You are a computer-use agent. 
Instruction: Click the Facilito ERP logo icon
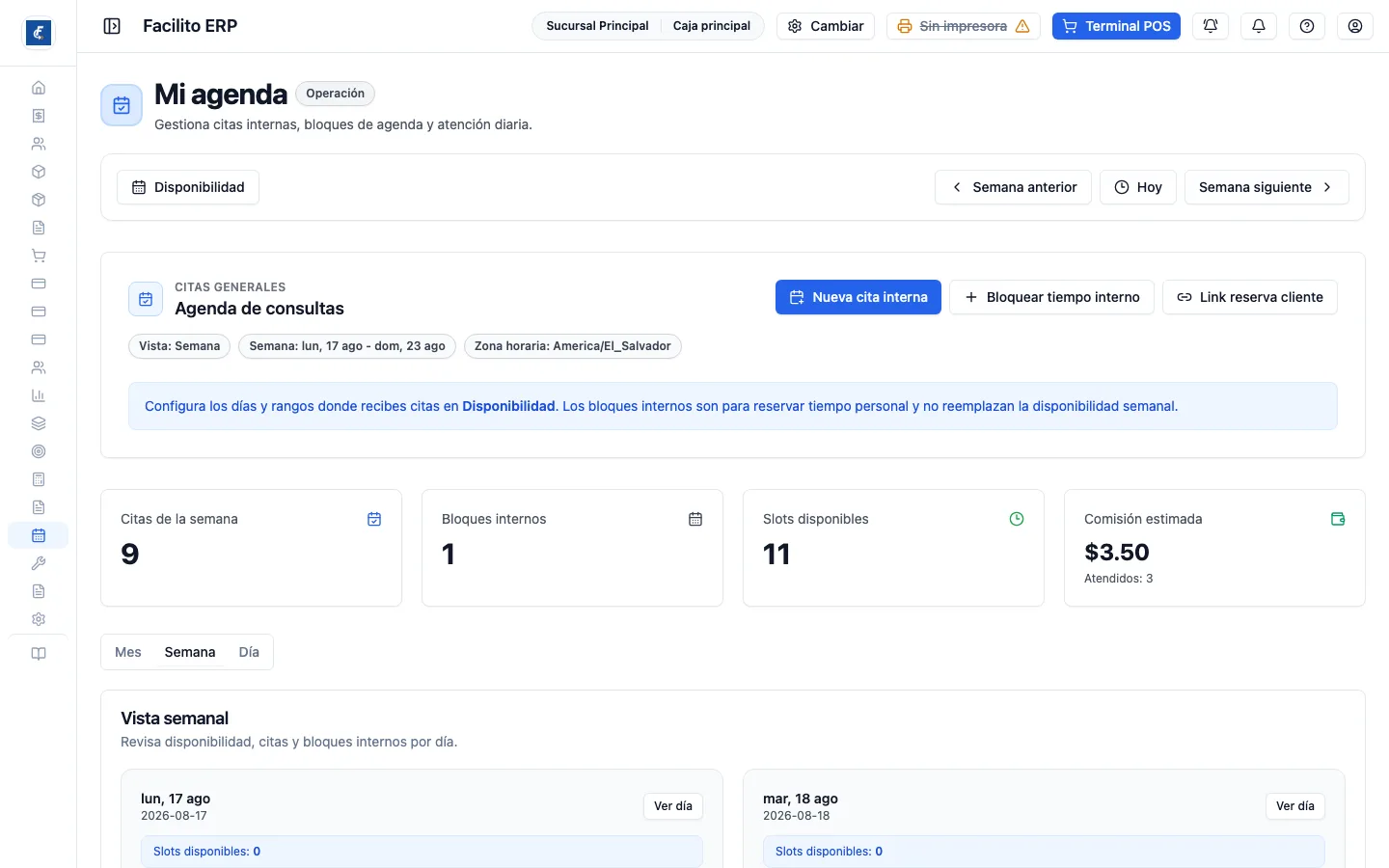click(39, 33)
